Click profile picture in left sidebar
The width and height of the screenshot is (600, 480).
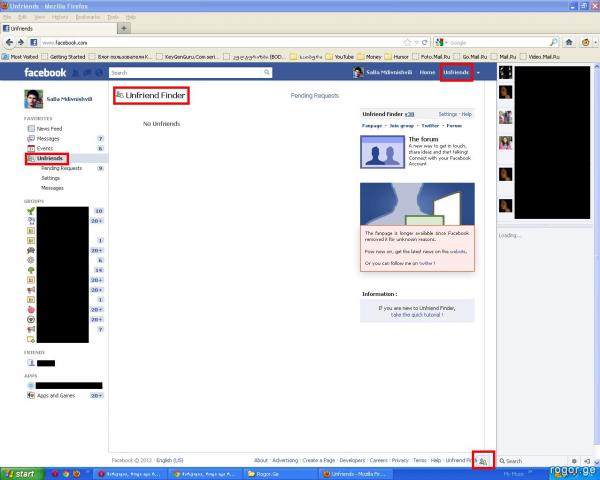34,99
